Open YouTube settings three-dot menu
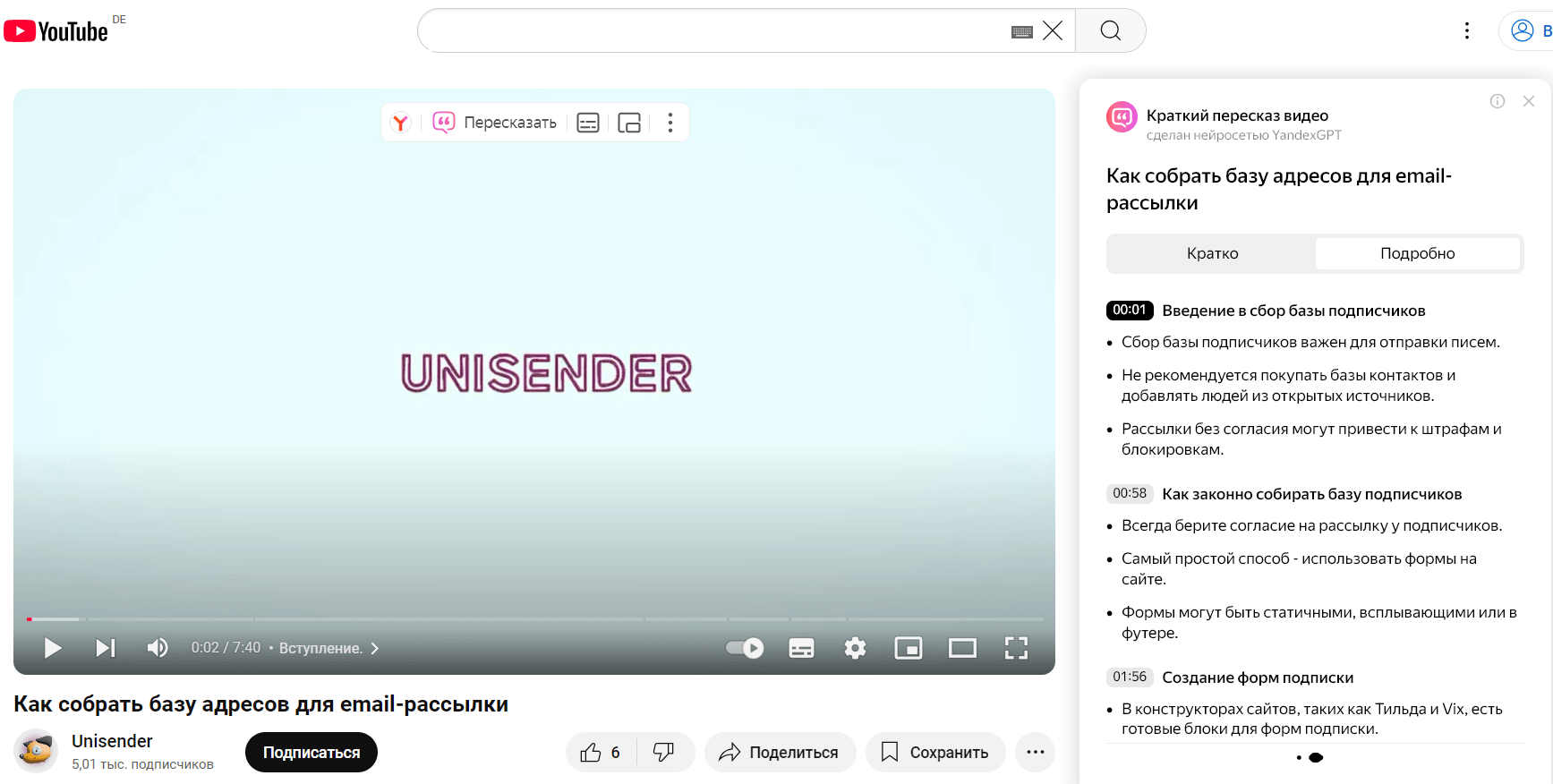 pyautogui.click(x=1466, y=30)
